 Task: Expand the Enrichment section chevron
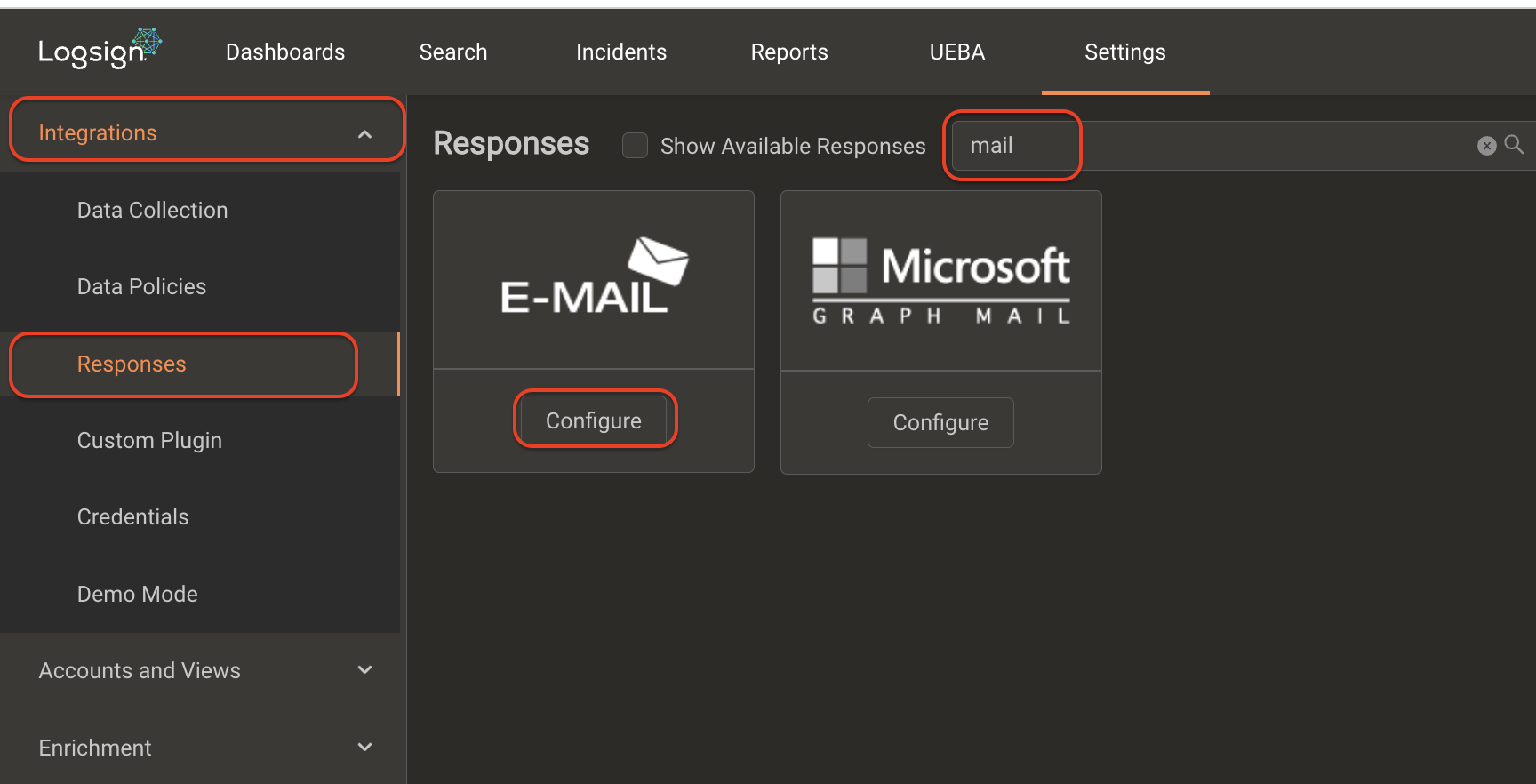point(364,748)
